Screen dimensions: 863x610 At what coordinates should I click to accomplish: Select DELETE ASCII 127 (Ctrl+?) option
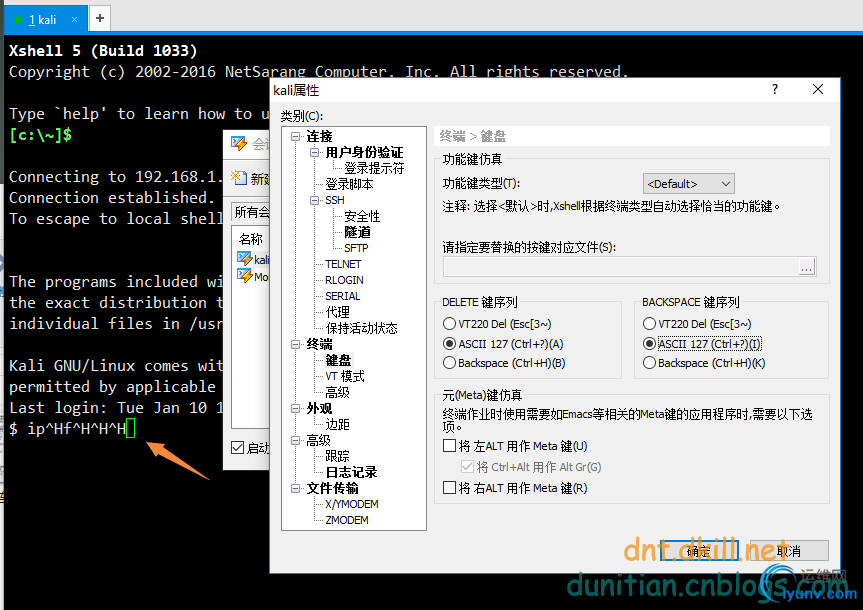point(503,344)
